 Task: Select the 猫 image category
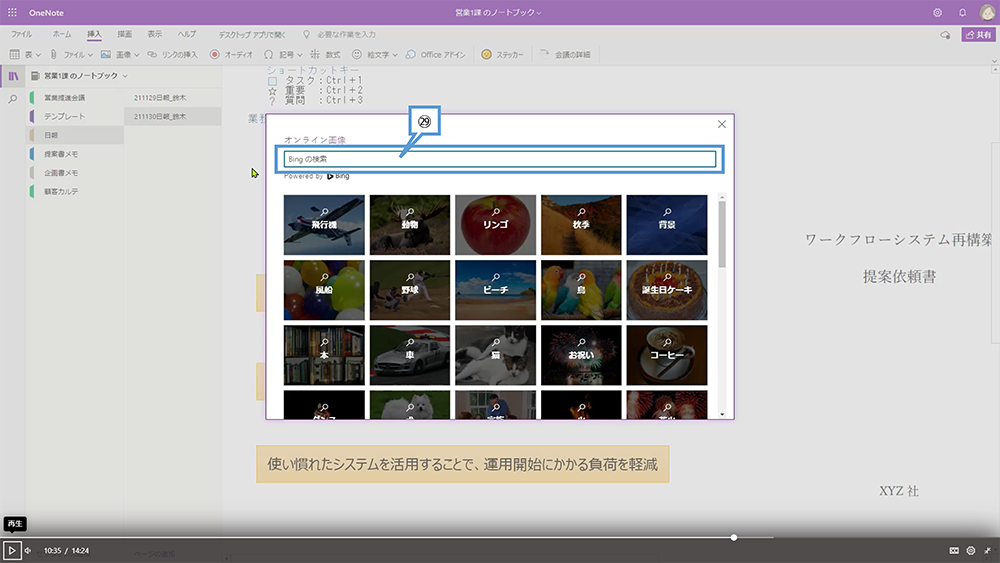(x=496, y=356)
